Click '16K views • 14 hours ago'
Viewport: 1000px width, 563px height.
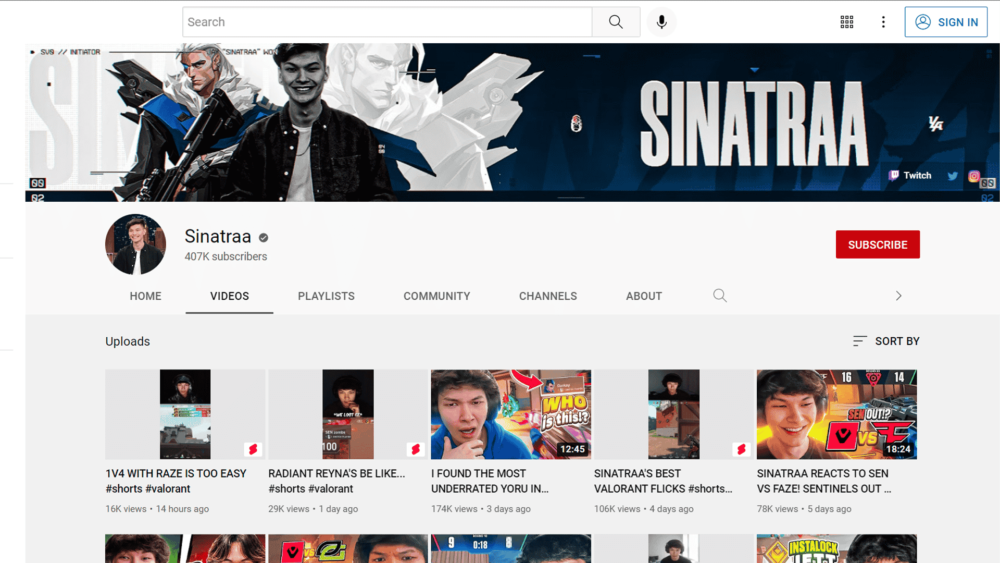pyautogui.click(x=157, y=509)
